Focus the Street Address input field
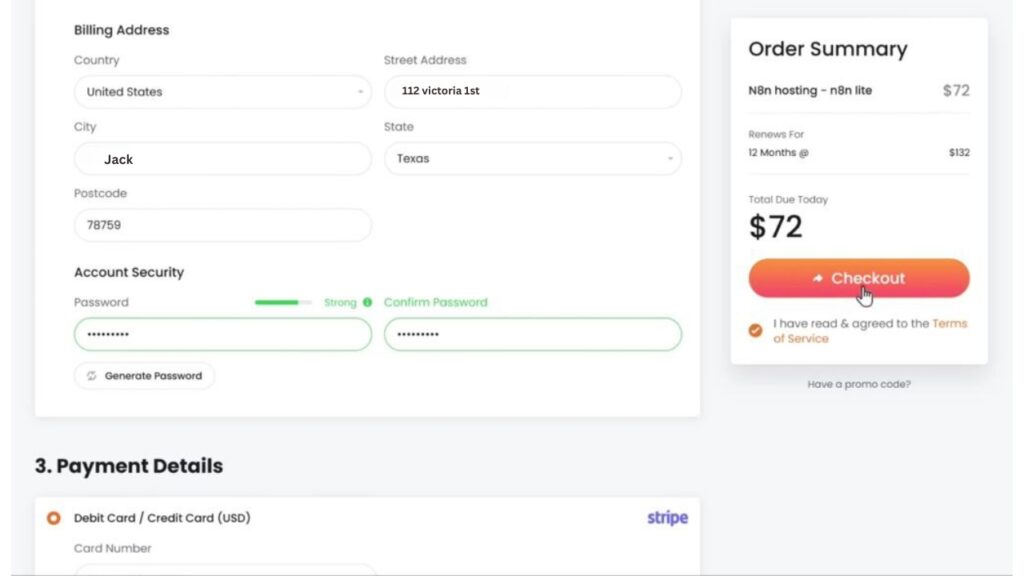 coord(532,91)
